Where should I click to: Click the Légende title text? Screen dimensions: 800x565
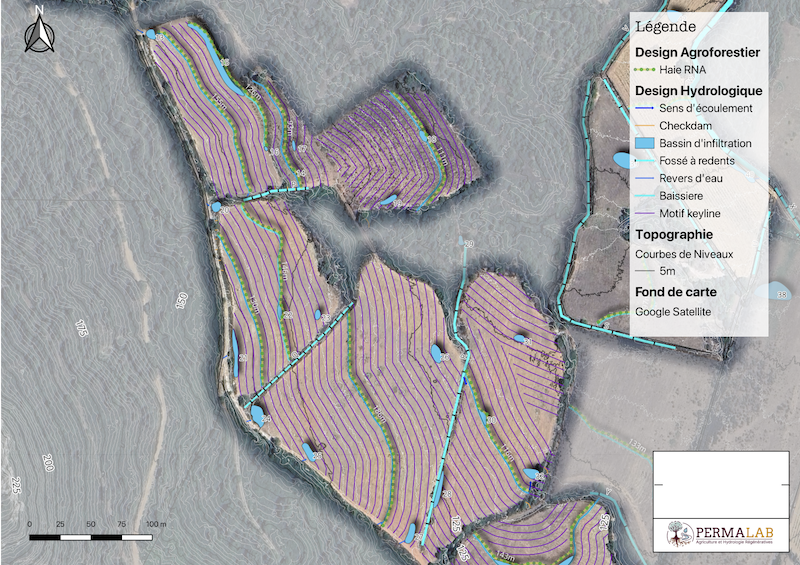(665, 26)
